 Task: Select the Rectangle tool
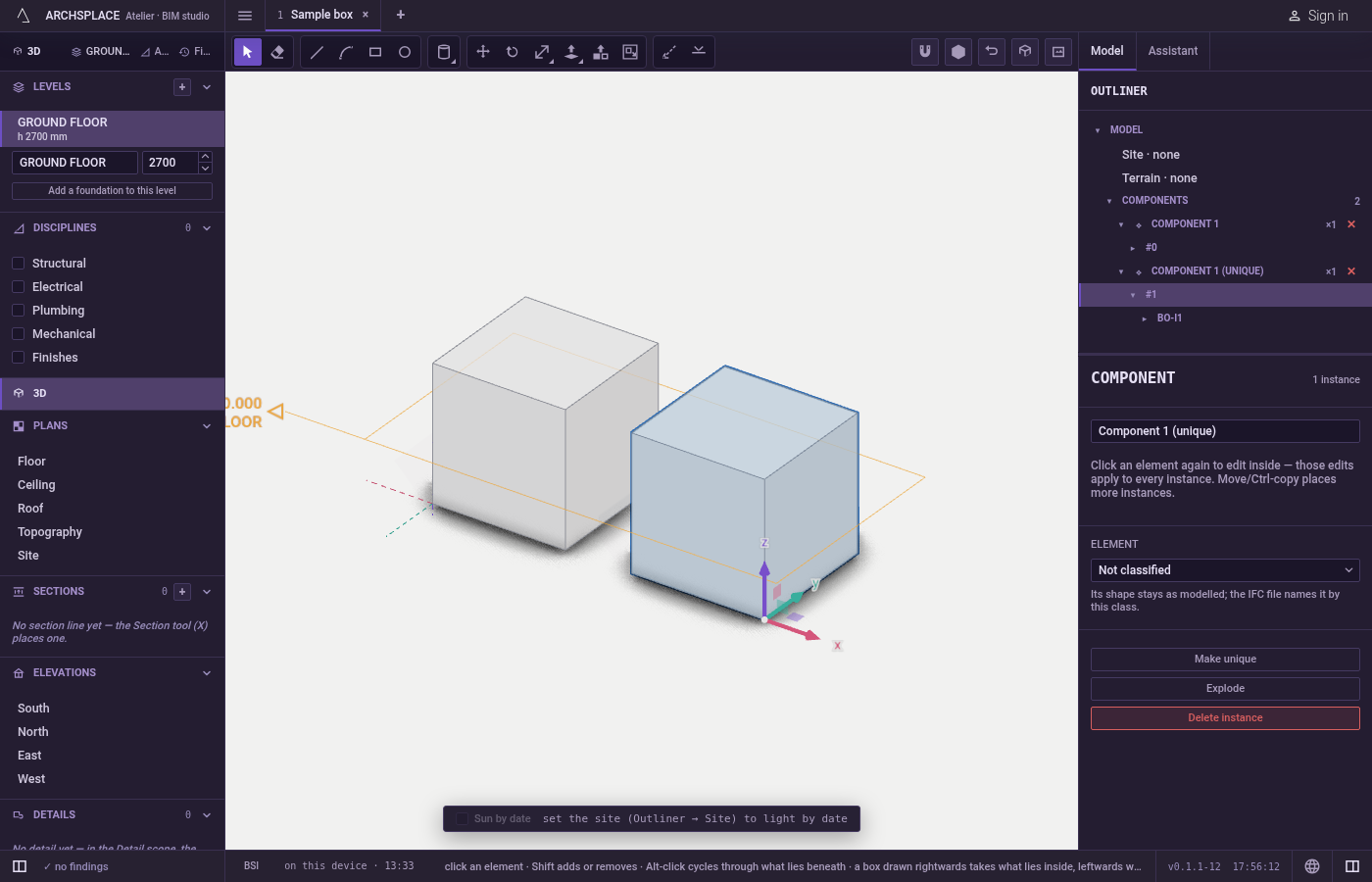tap(375, 52)
